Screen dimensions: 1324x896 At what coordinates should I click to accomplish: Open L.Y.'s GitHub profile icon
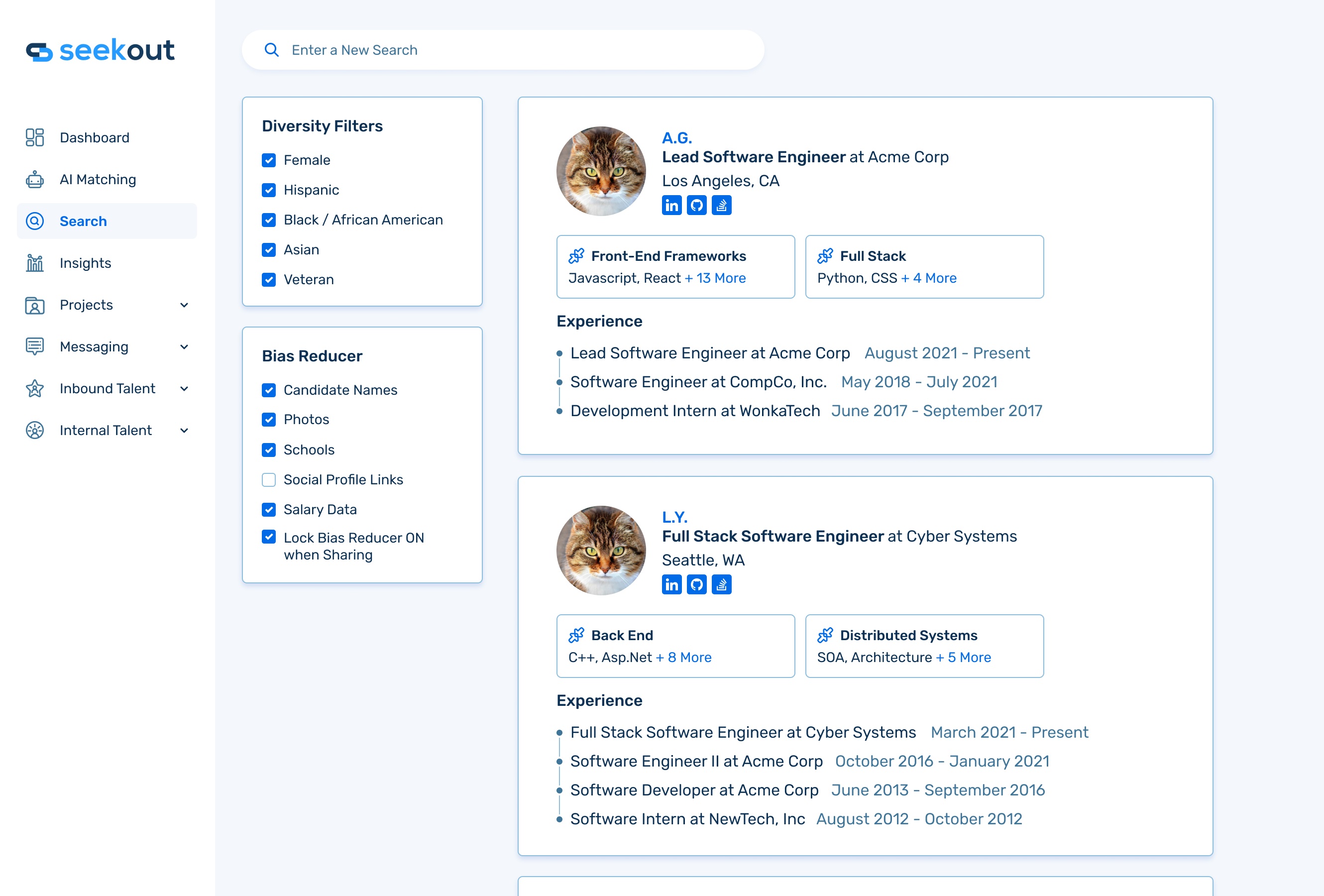point(696,584)
